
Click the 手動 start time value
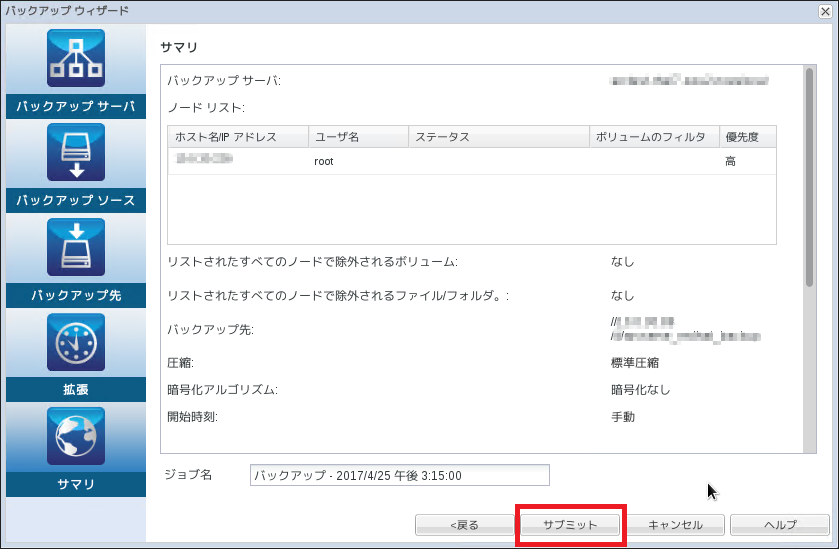(x=623, y=417)
